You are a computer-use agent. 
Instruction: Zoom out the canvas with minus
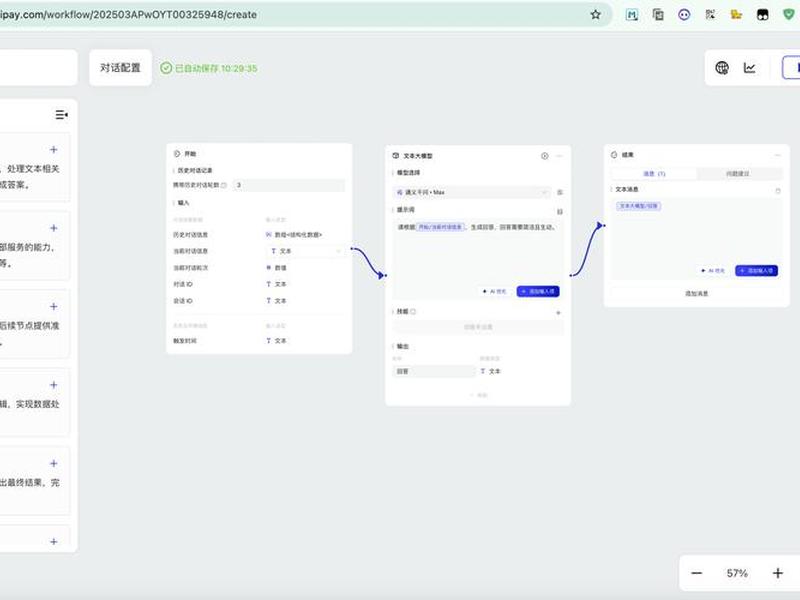coord(696,573)
